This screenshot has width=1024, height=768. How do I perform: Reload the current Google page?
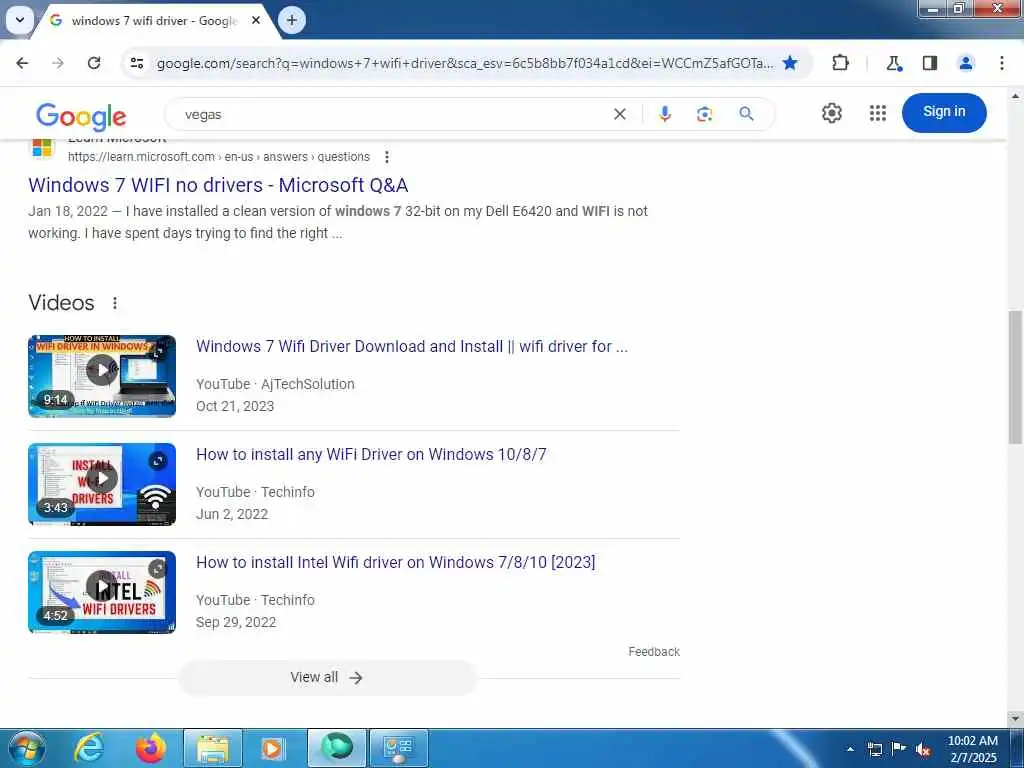tap(94, 63)
